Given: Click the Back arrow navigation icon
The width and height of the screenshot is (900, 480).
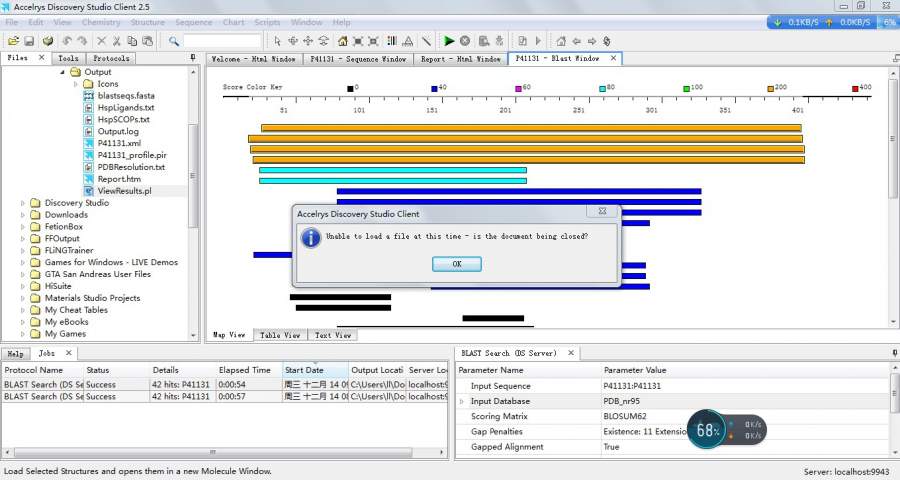Looking at the screenshot, I should coord(576,41).
